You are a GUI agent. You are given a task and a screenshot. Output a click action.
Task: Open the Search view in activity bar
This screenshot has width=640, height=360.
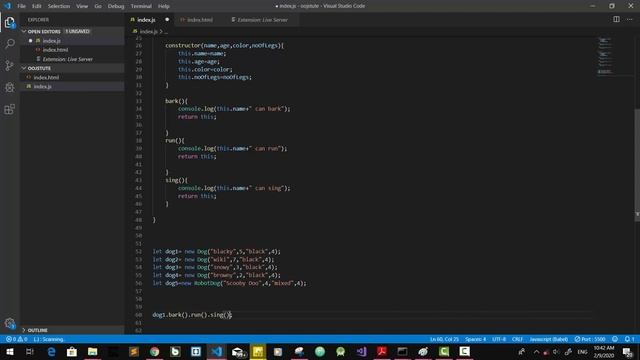point(9,43)
